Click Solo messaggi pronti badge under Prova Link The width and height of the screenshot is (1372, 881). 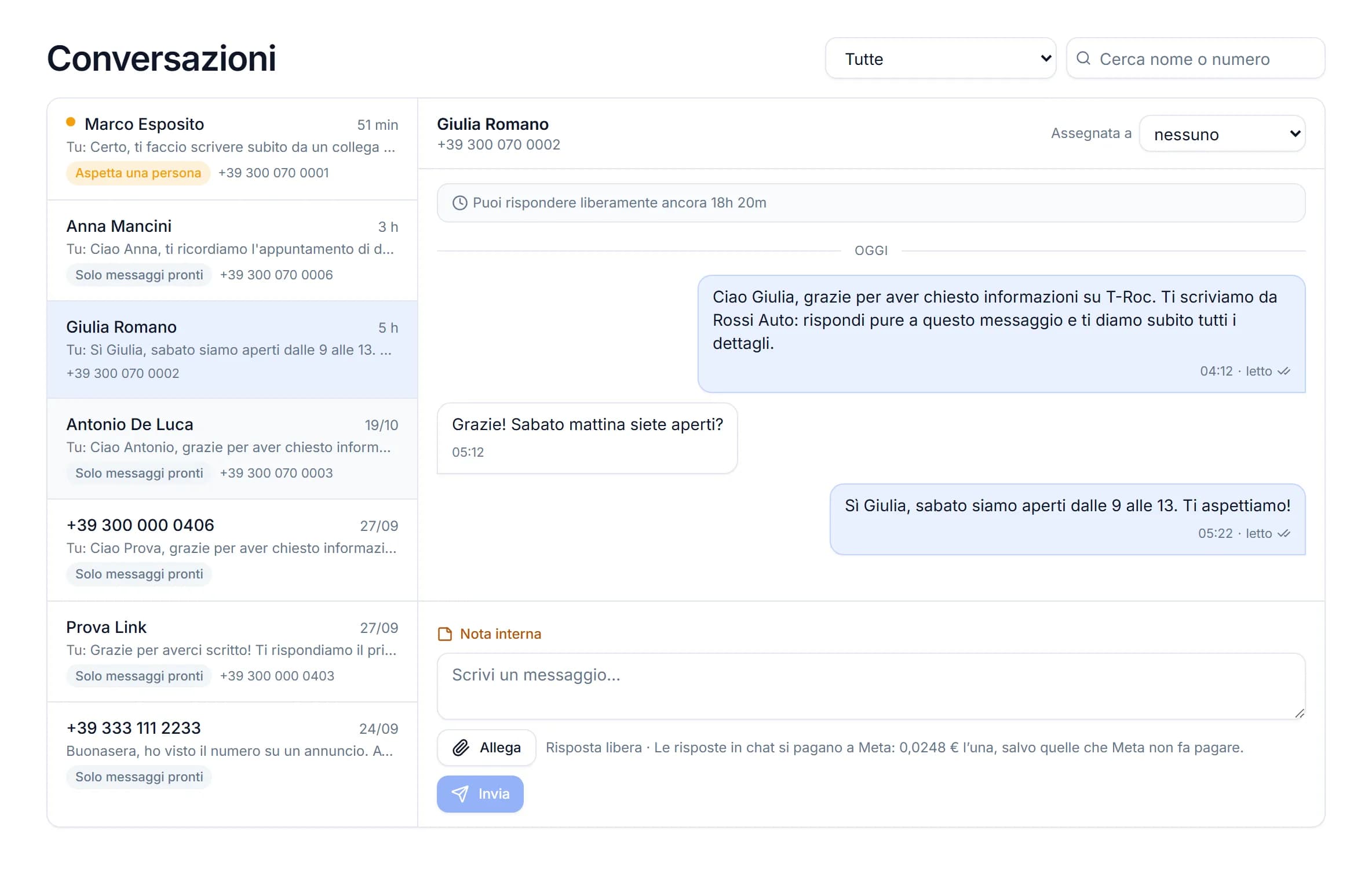point(139,676)
